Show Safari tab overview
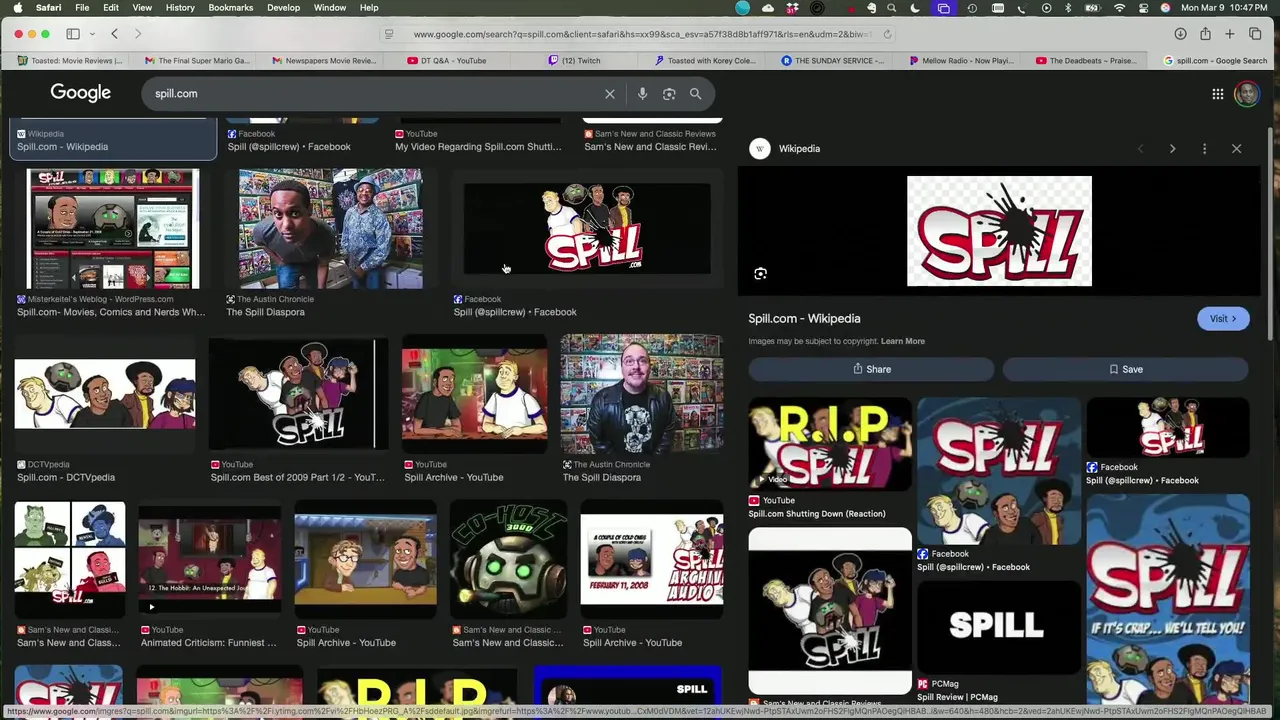 point(1255,34)
